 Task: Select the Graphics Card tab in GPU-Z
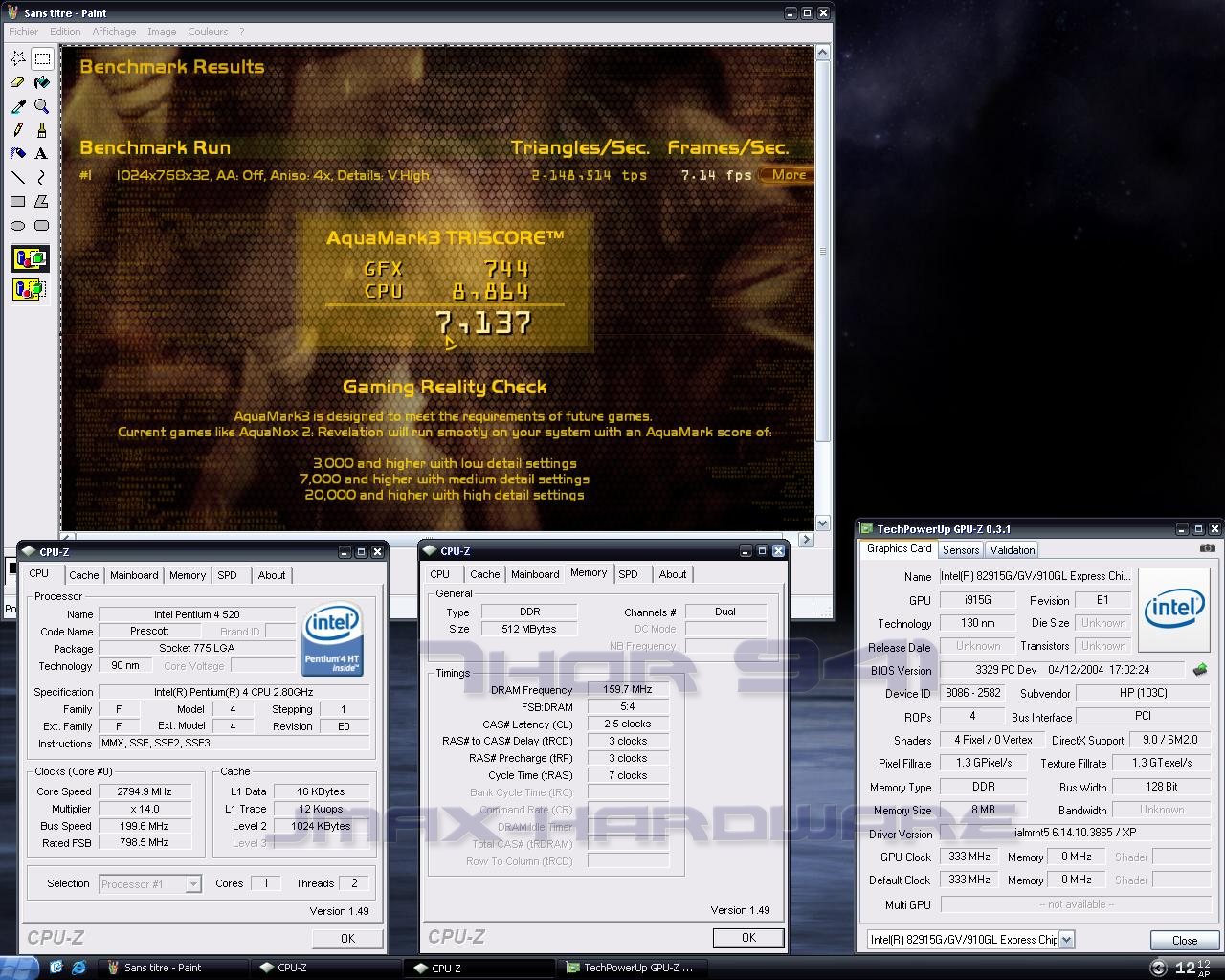(900, 548)
